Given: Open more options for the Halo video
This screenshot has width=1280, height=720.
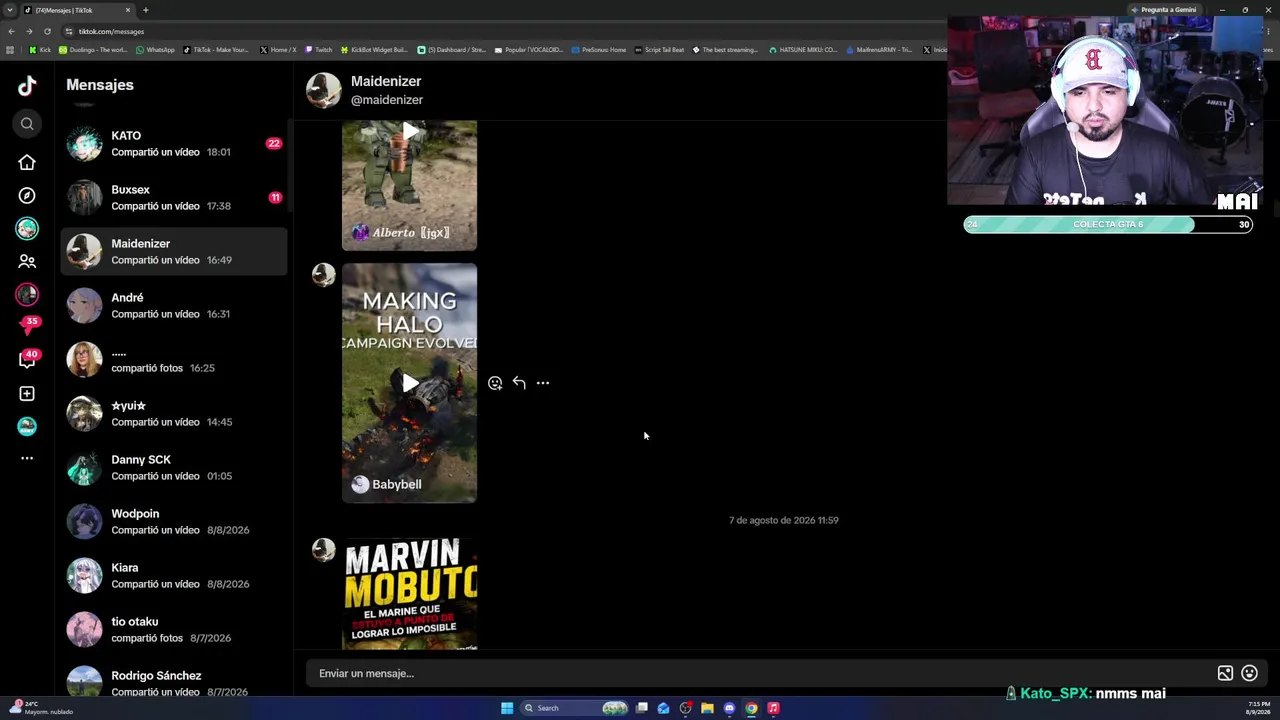Looking at the screenshot, I should click(x=543, y=383).
